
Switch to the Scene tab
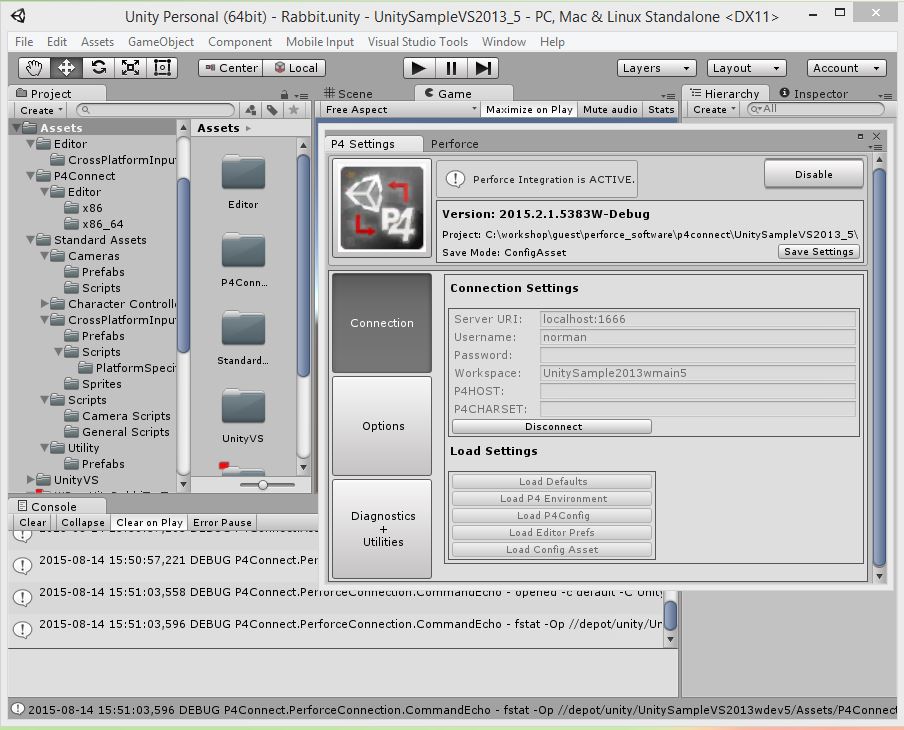pyautogui.click(x=348, y=93)
